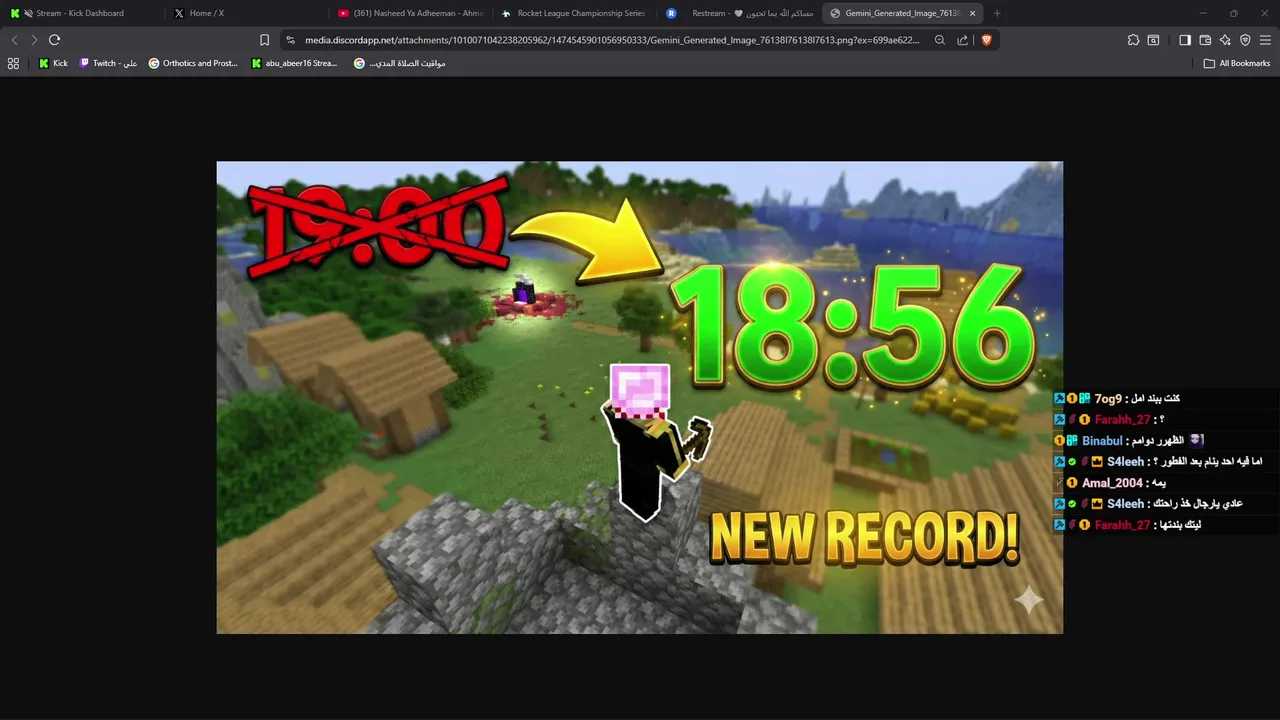Click the subscriber badge next to 7og9
1280x720 pixels.
(x=1072, y=398)
